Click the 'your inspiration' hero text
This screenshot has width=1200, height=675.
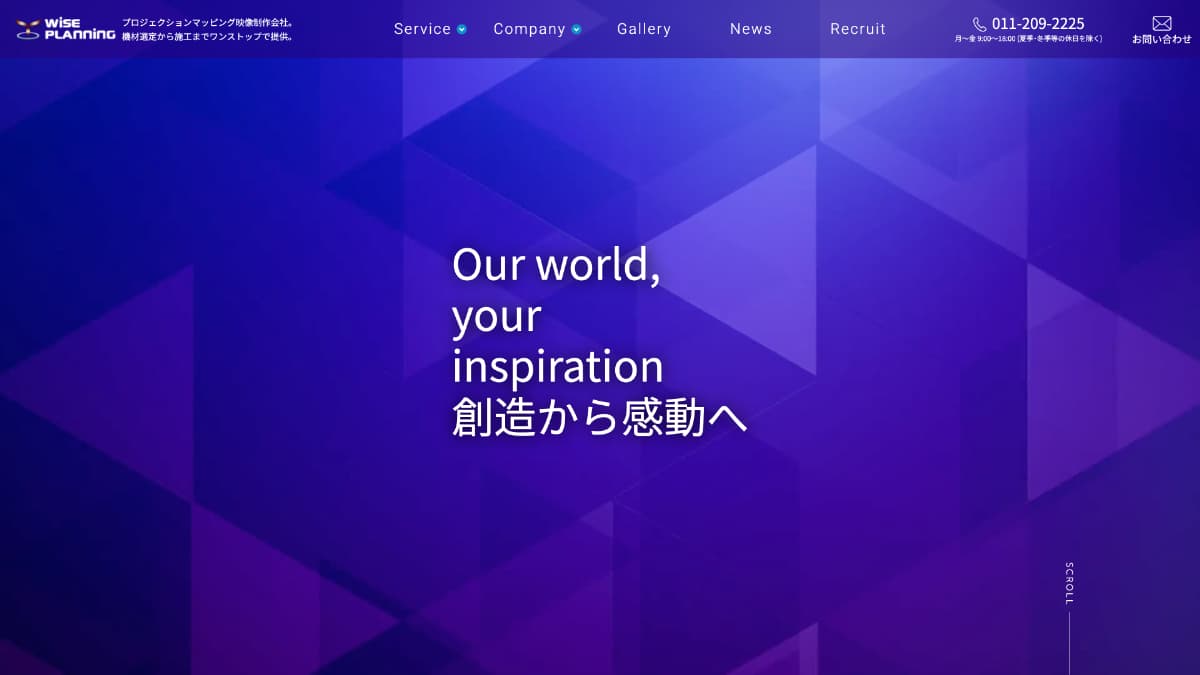pyautogui.click(x=557, y=340)
